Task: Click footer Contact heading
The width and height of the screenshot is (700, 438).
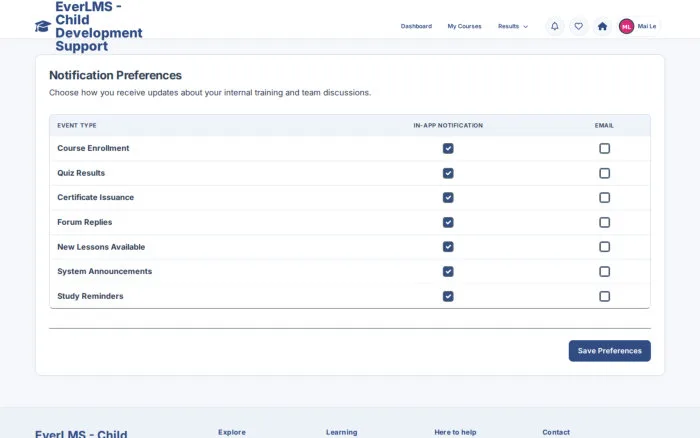Action: pos(556,432)
